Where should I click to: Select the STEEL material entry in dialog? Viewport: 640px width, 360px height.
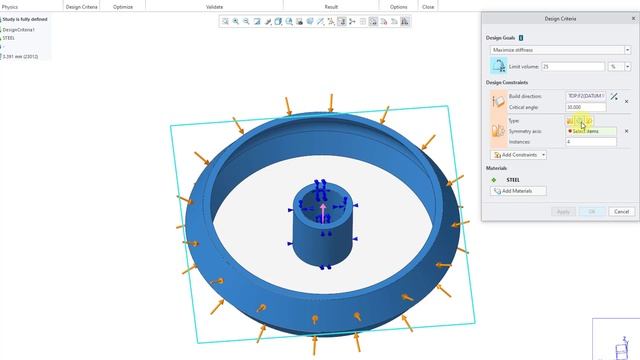[513, 180]
